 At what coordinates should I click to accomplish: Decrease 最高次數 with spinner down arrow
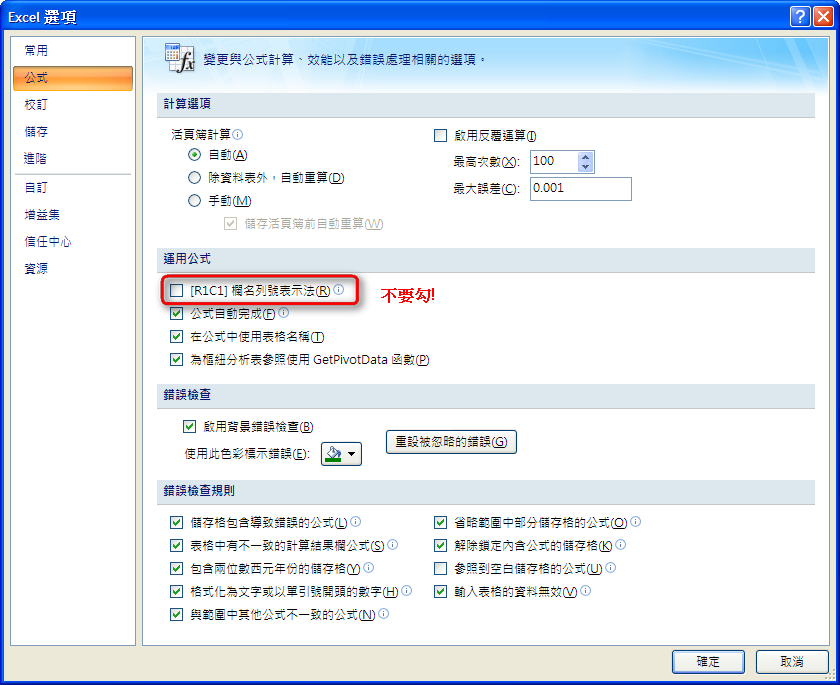(x=586, y=167)
